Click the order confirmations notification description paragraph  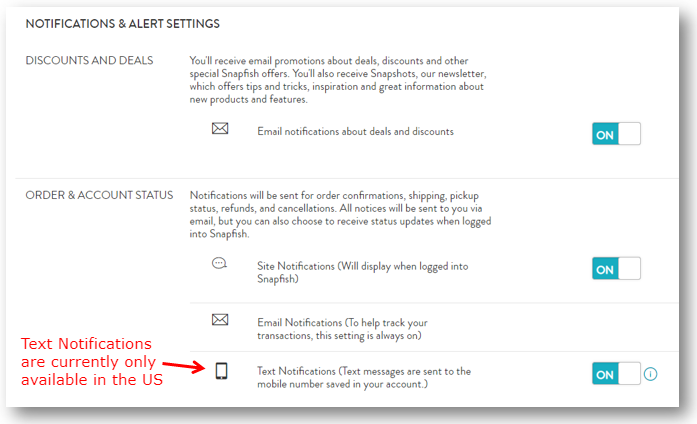point(340,215)
